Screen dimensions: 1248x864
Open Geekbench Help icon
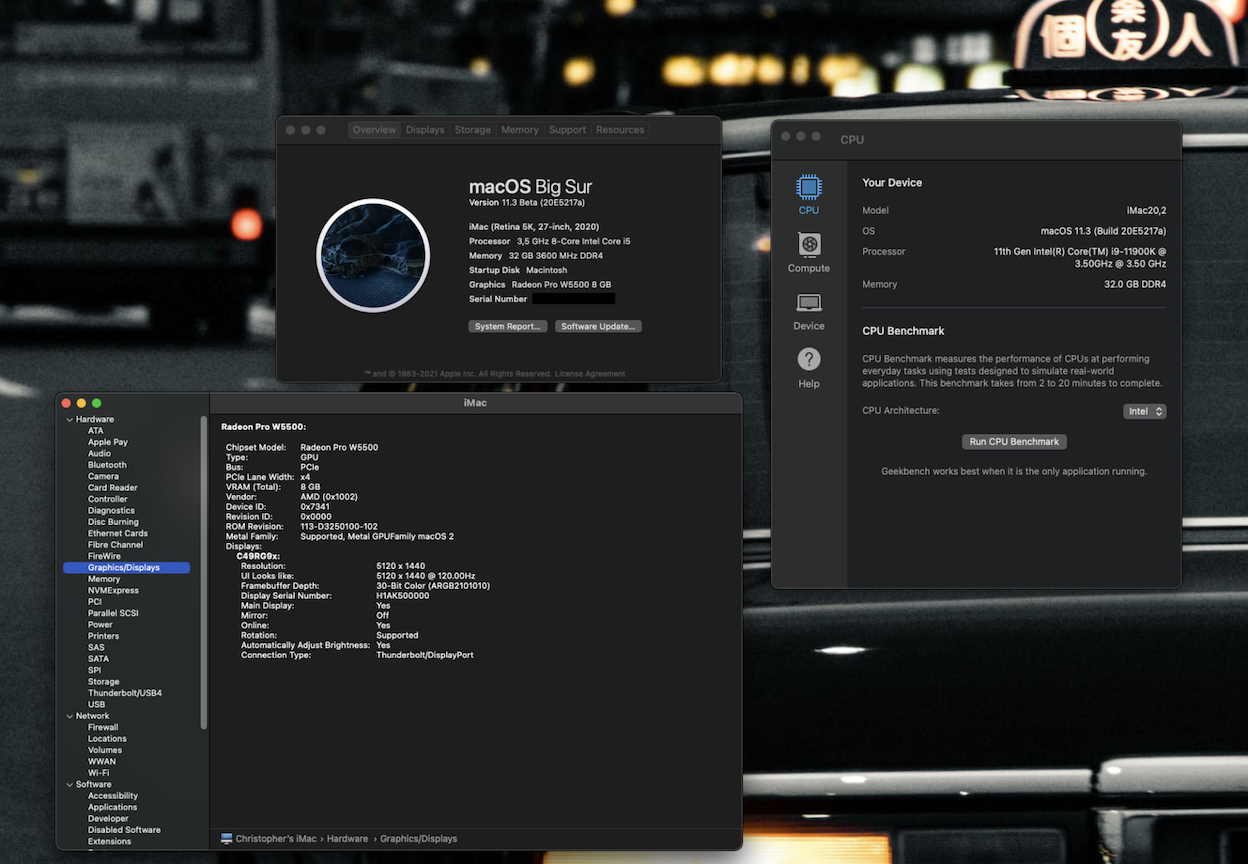(x=809, y=359)
